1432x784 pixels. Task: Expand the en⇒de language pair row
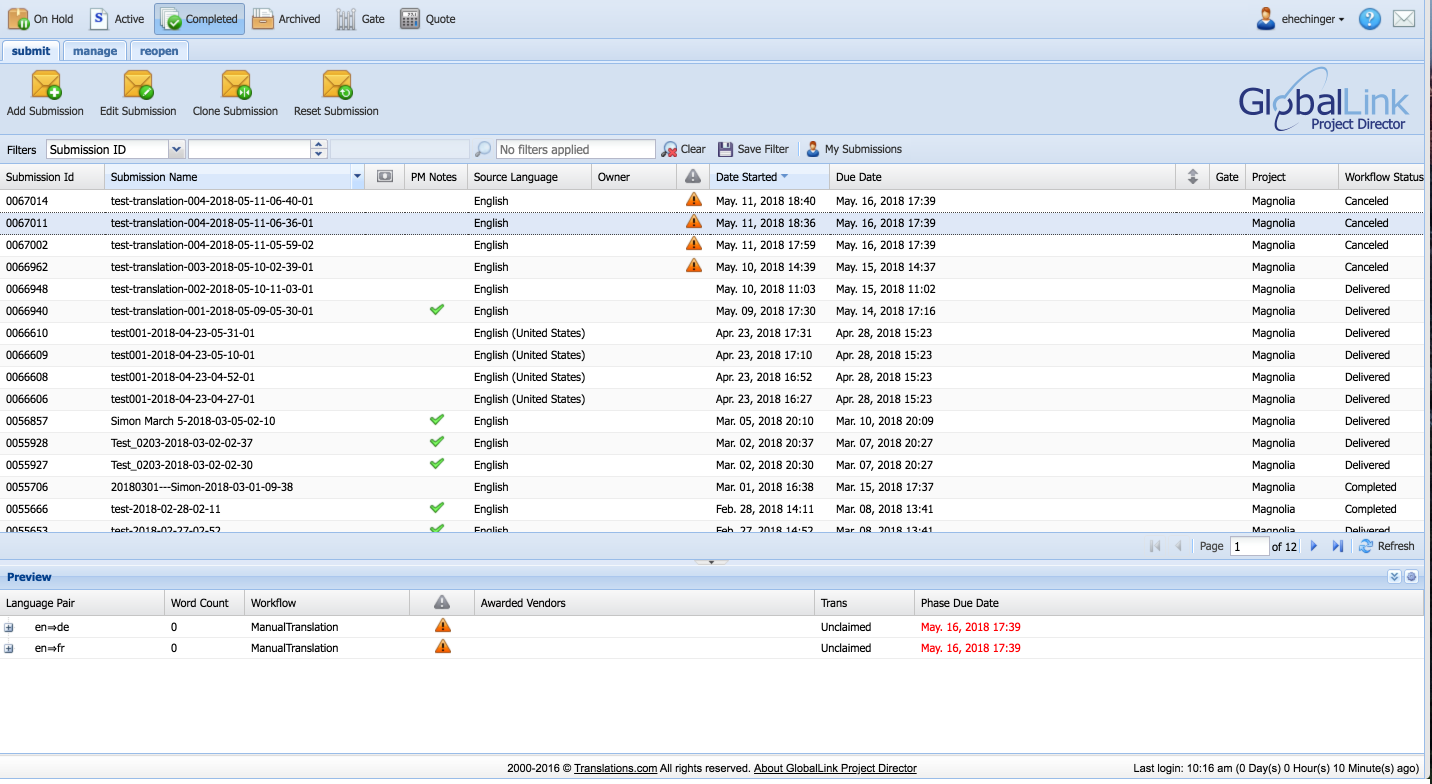click(x=9, y=627)
